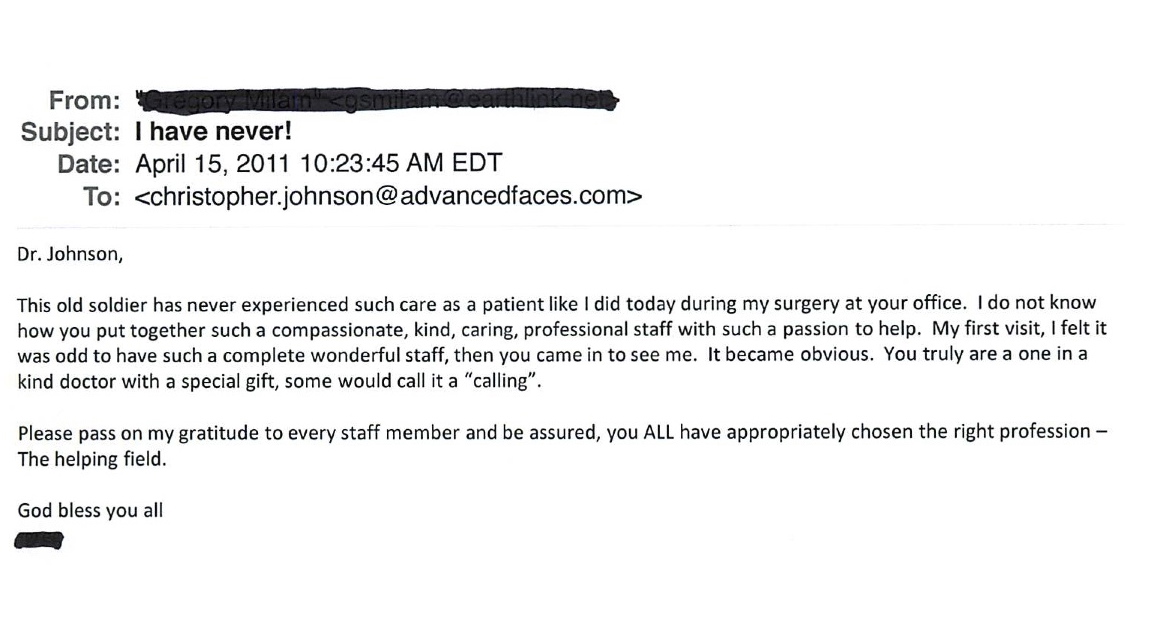Viewport: 1162px width, 619px height.
Task: Click the 'Date:' header label
Action: (x=89, y=164)
